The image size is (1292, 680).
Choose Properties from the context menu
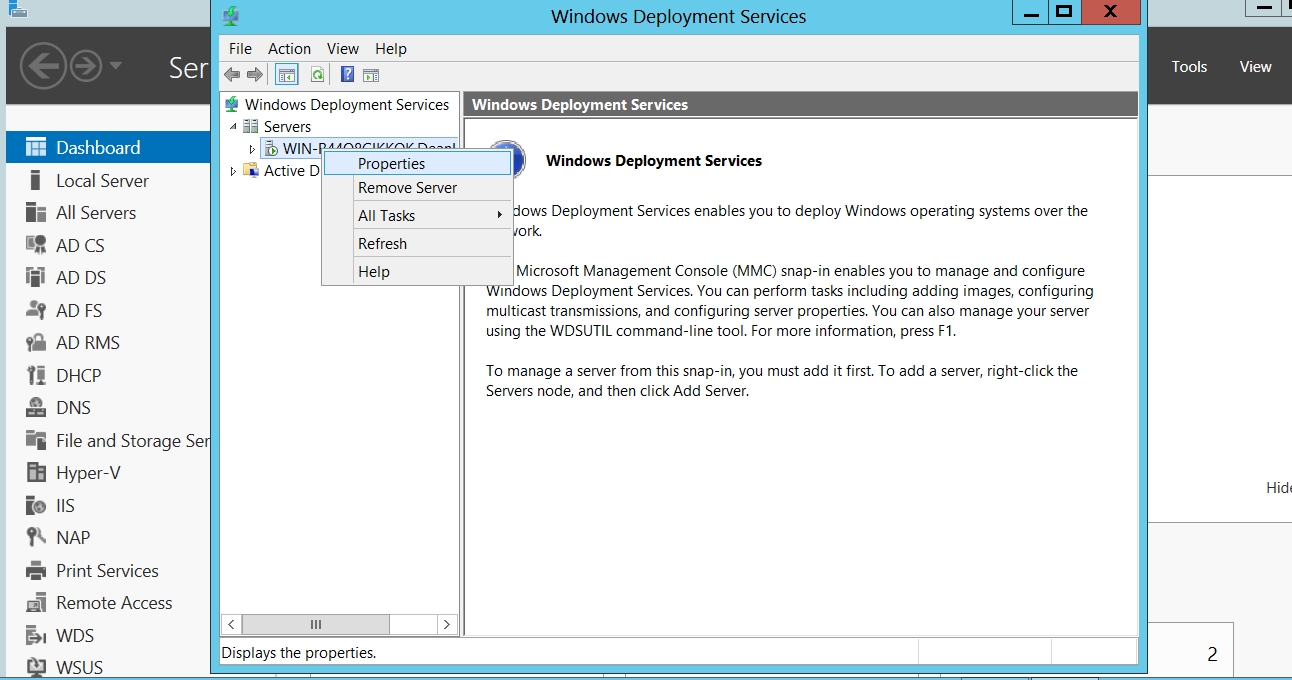pyautogui.click(x=391, y=164)
